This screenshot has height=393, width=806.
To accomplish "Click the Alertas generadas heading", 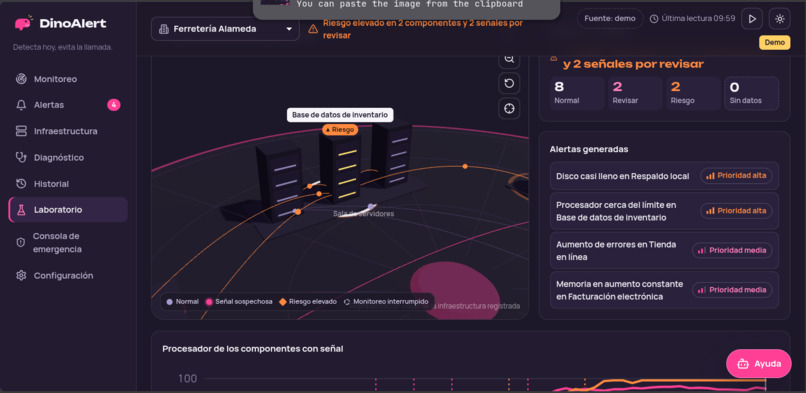I will [589, 149].
